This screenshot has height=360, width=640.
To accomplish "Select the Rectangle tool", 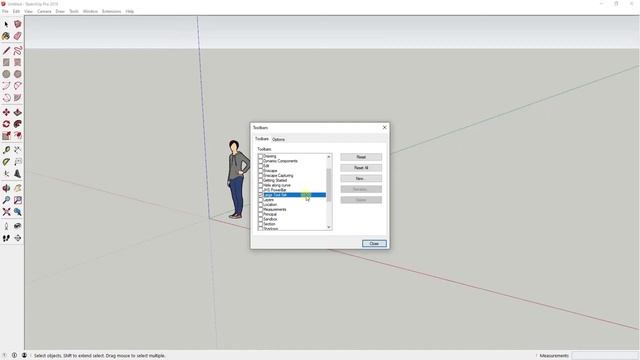I will (x=6, y=62).
